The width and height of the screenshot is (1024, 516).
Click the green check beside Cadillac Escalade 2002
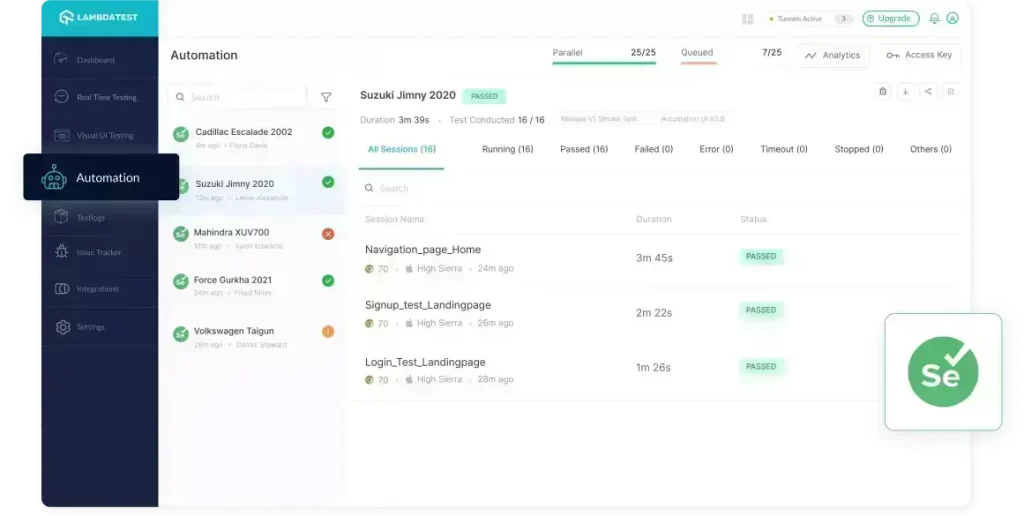[x=328, y=133]
